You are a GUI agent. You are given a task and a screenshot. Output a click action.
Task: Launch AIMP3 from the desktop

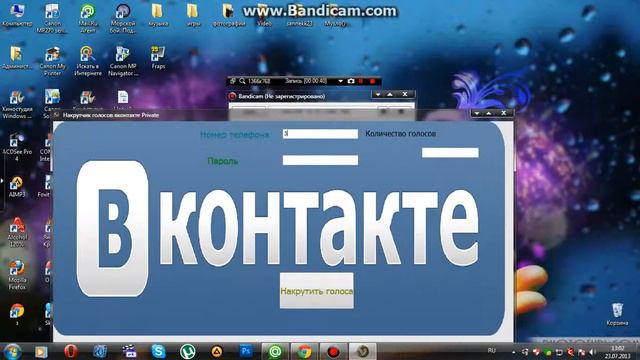pos(17,187)
